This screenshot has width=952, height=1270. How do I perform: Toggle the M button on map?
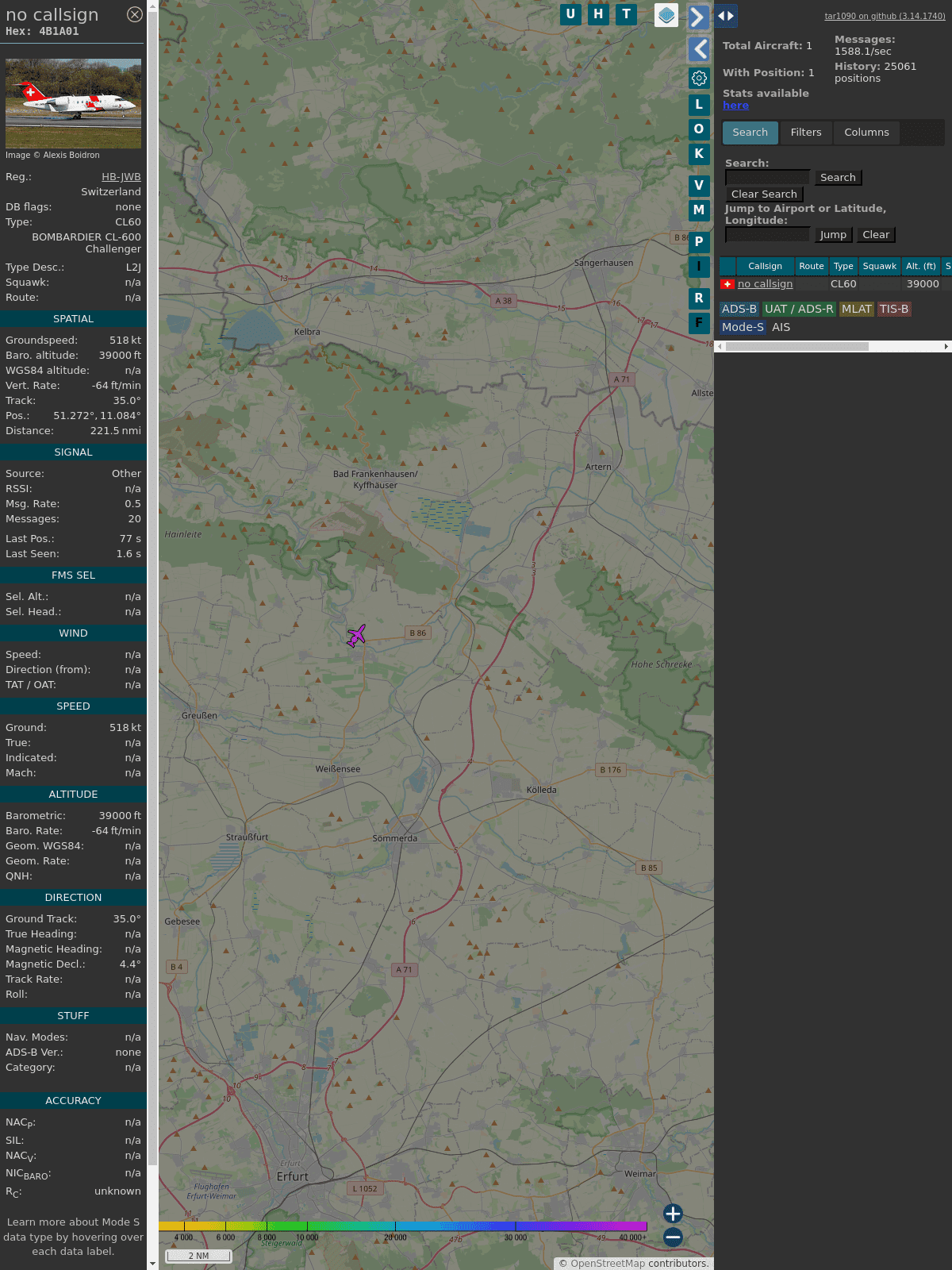[699, 210]
